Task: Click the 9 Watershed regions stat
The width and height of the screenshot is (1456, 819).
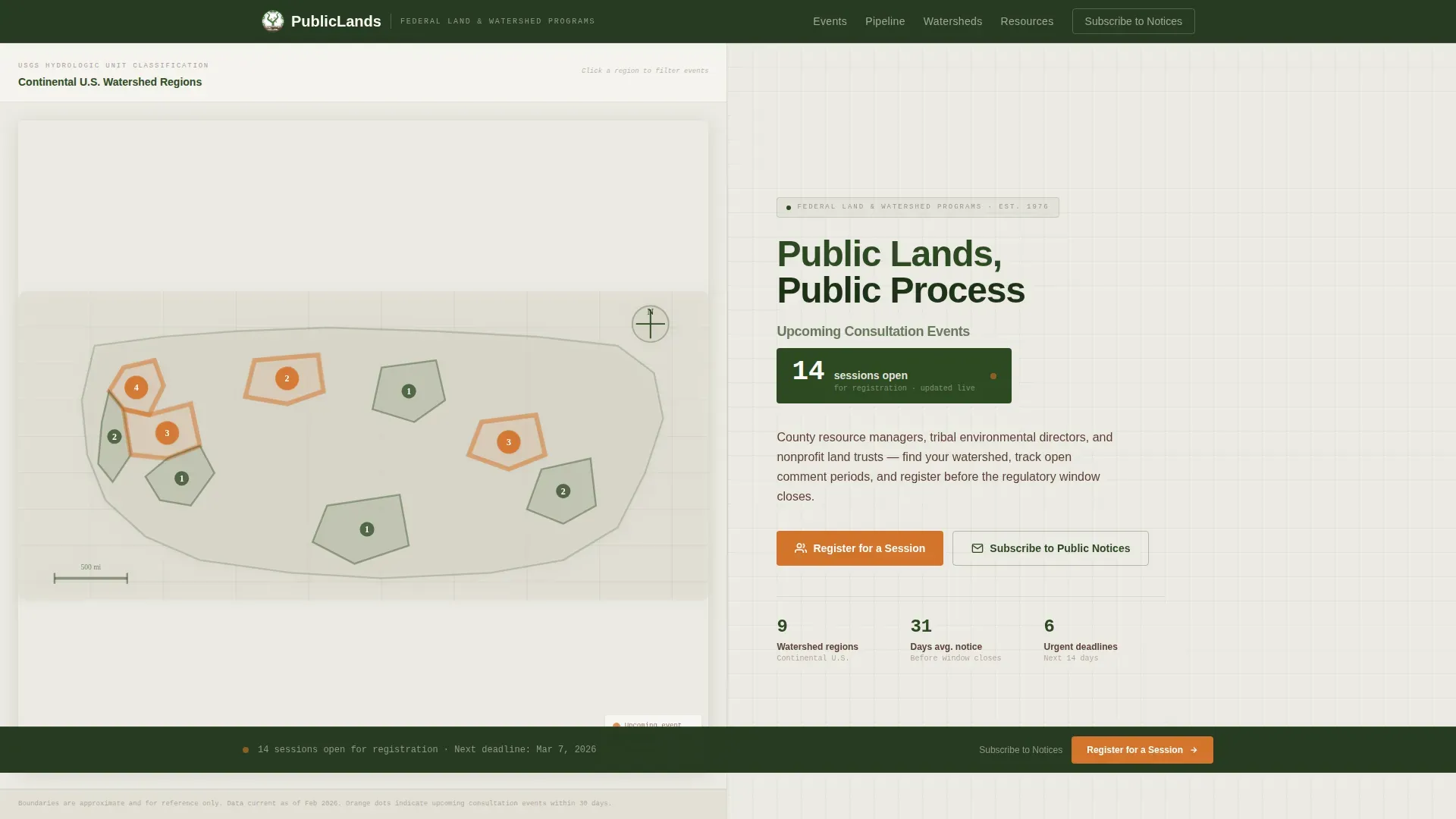Action: click(817, 640)
